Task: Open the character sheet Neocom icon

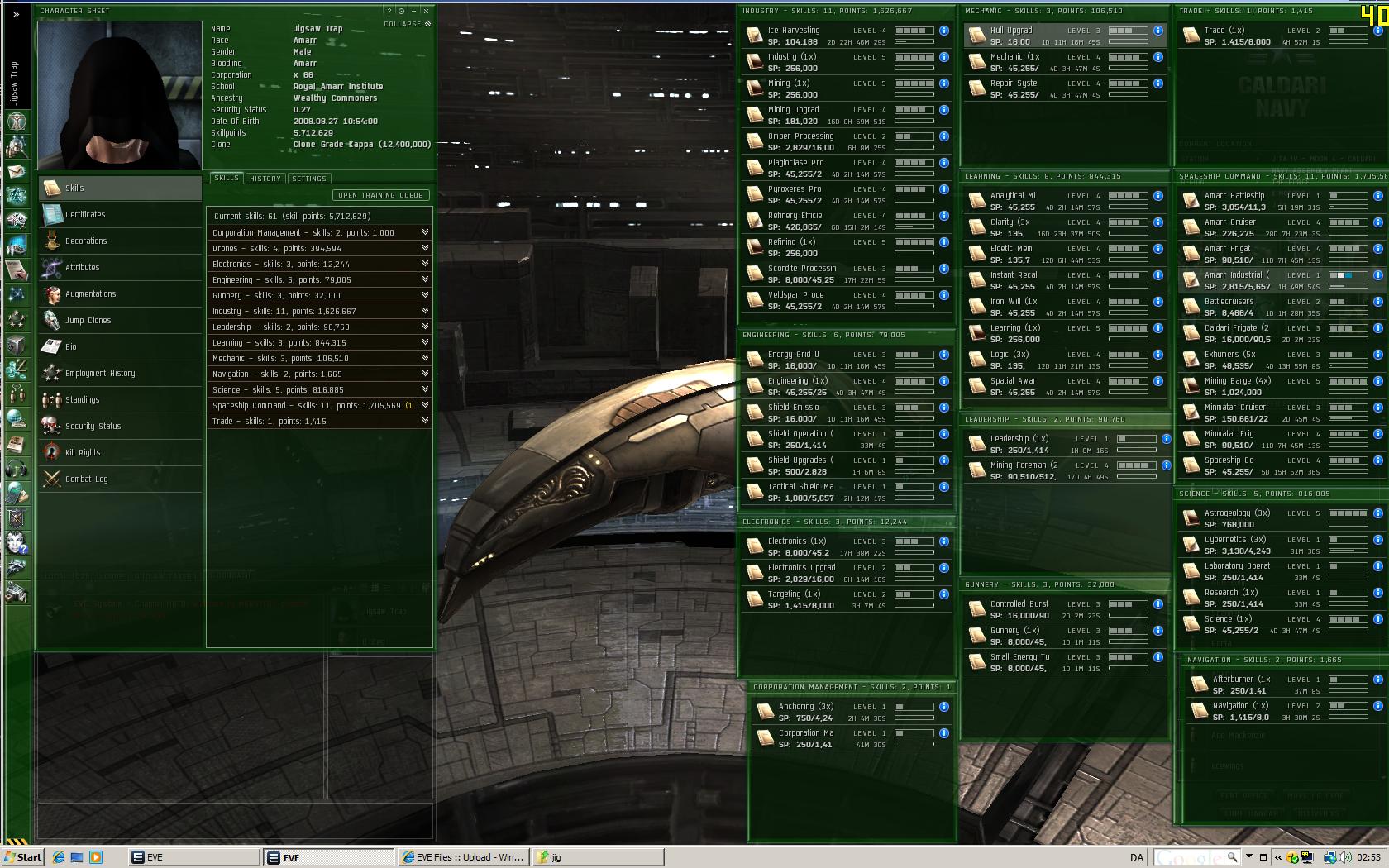Action: pos(17,122)
